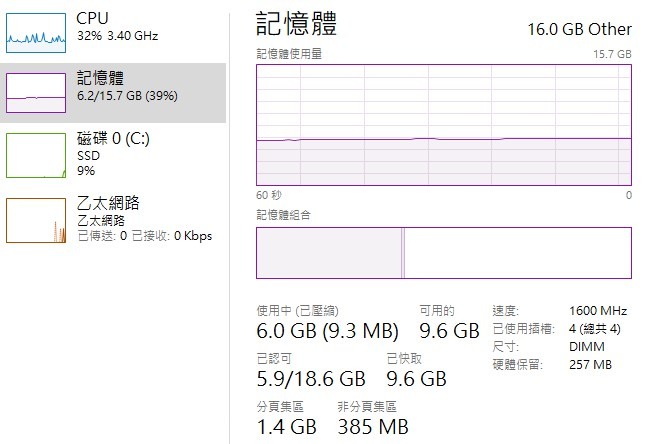Click the 記憶體 mini graph thumbnail

pyautogui.click(x=37, y=91)
